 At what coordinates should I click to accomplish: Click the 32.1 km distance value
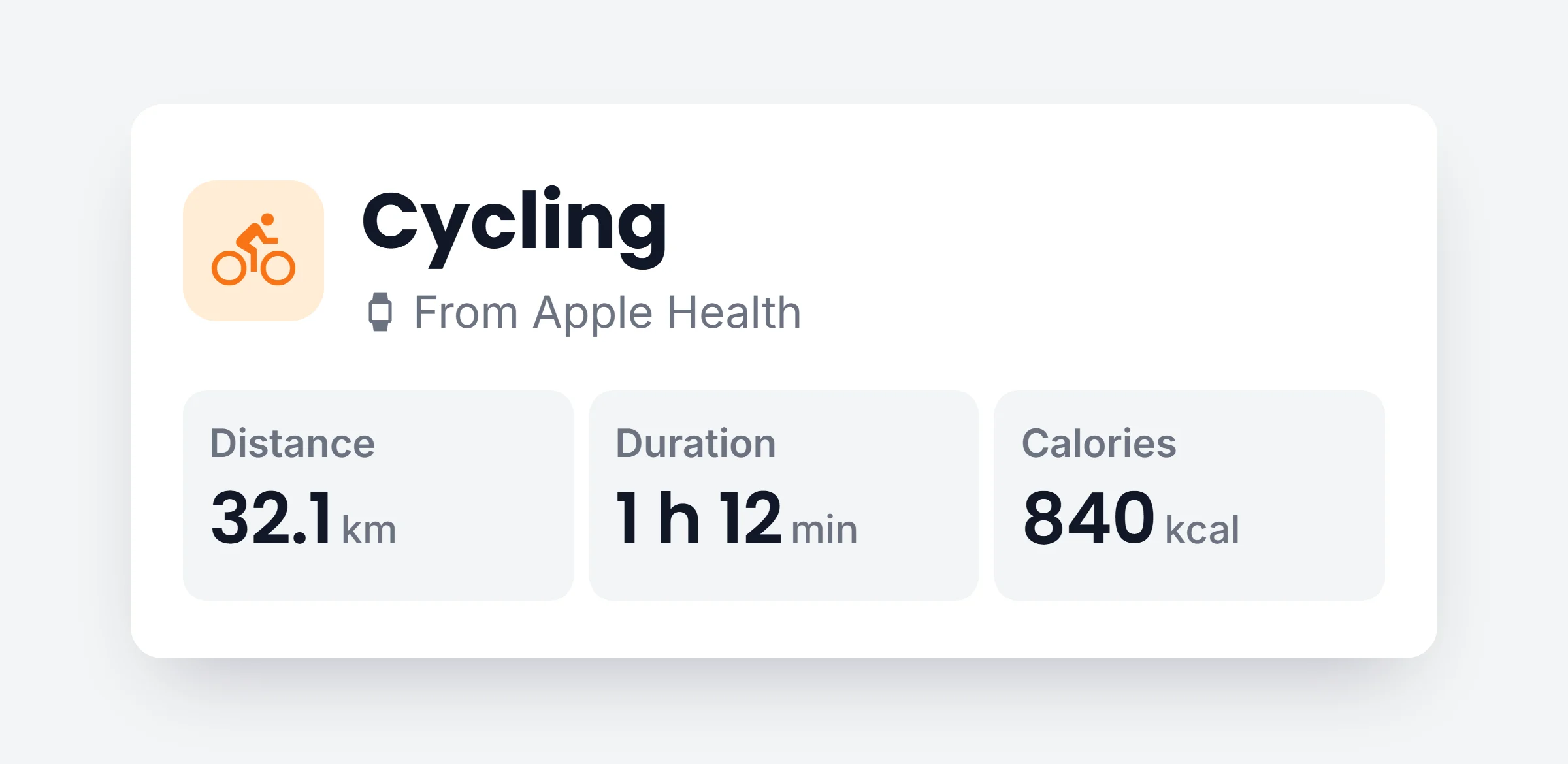(304, 518)
